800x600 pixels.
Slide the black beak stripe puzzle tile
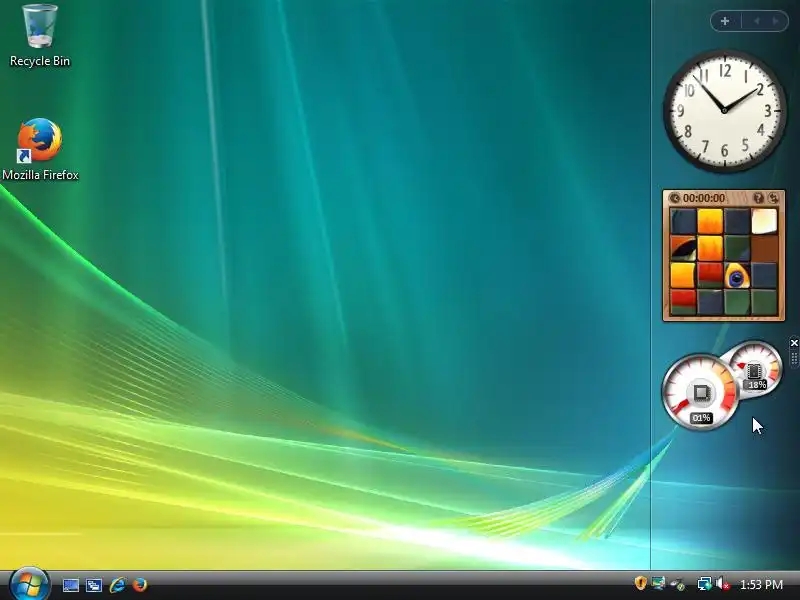click(683, 248)
